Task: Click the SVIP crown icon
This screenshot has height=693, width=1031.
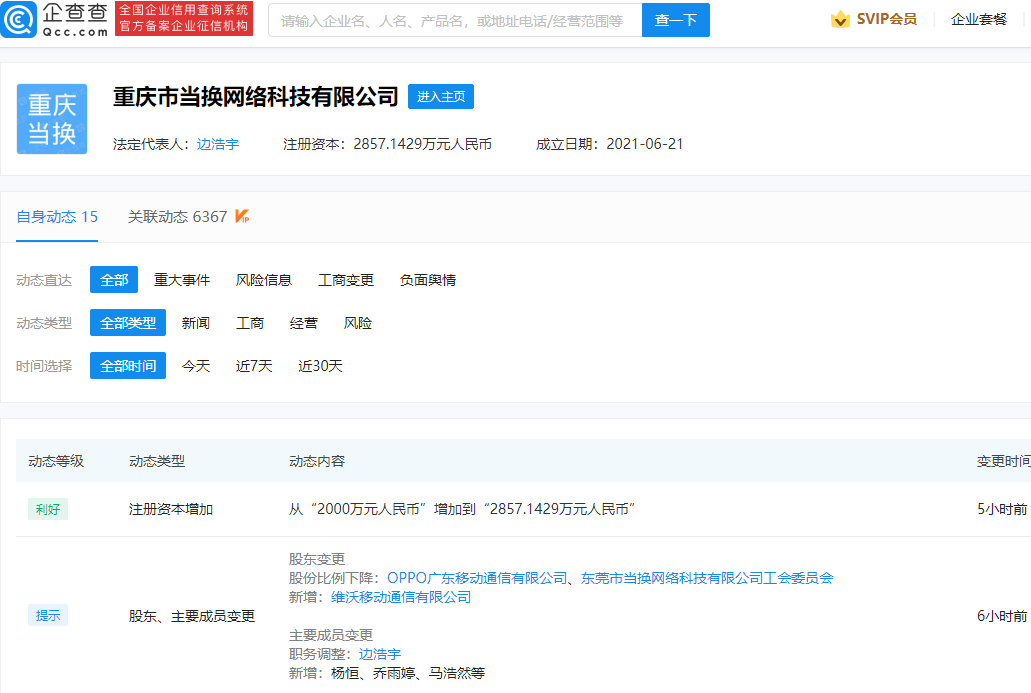Action: point(840,20)
